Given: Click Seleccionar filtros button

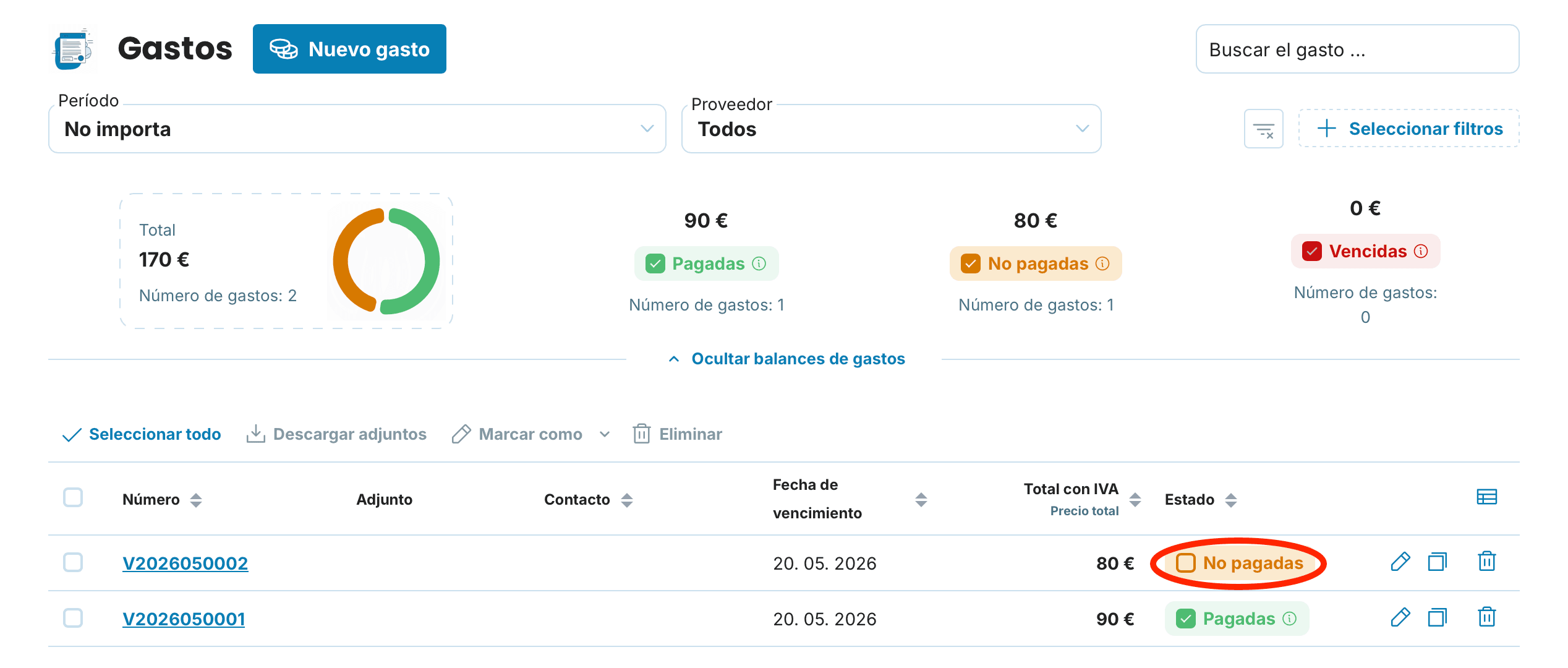Looking at the screenshot, I should tap(1409, 129).
